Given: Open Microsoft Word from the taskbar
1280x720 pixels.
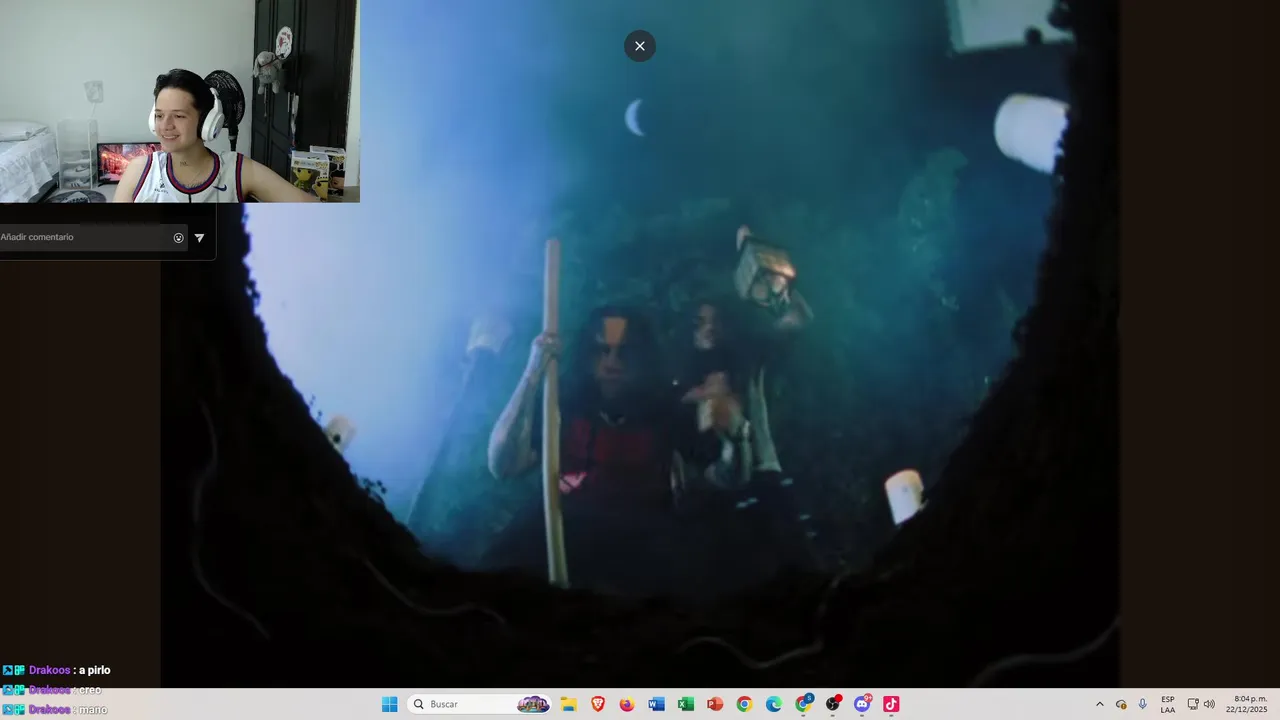Looking at the screenshot, I should tap(656, 704).
